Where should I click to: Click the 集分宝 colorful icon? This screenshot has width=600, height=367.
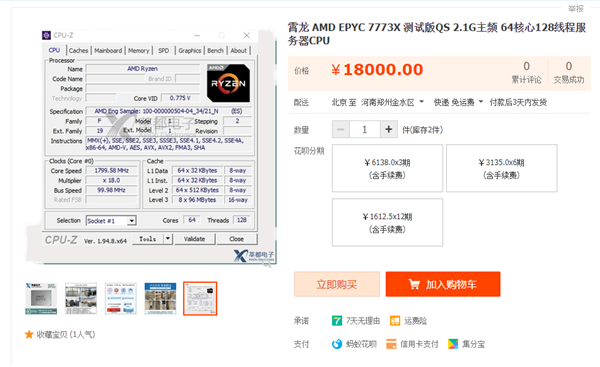click(453, 344)
